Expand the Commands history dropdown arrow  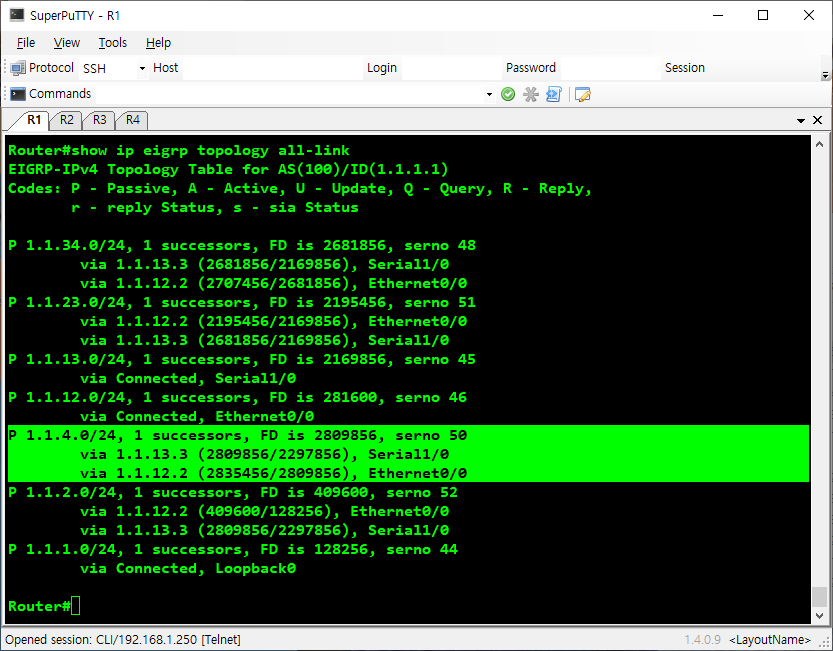[x=489, y=95]
